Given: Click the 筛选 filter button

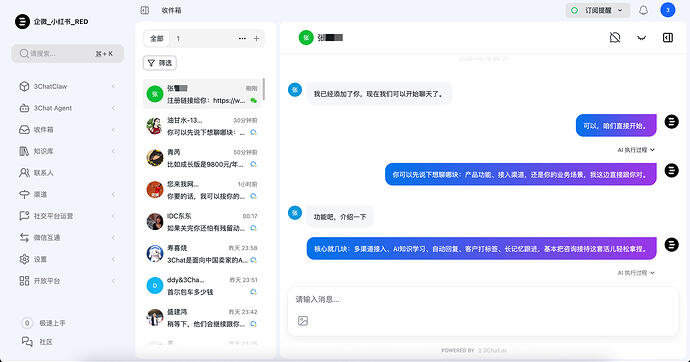Looking at the screenshot, I should coord(160,63).
